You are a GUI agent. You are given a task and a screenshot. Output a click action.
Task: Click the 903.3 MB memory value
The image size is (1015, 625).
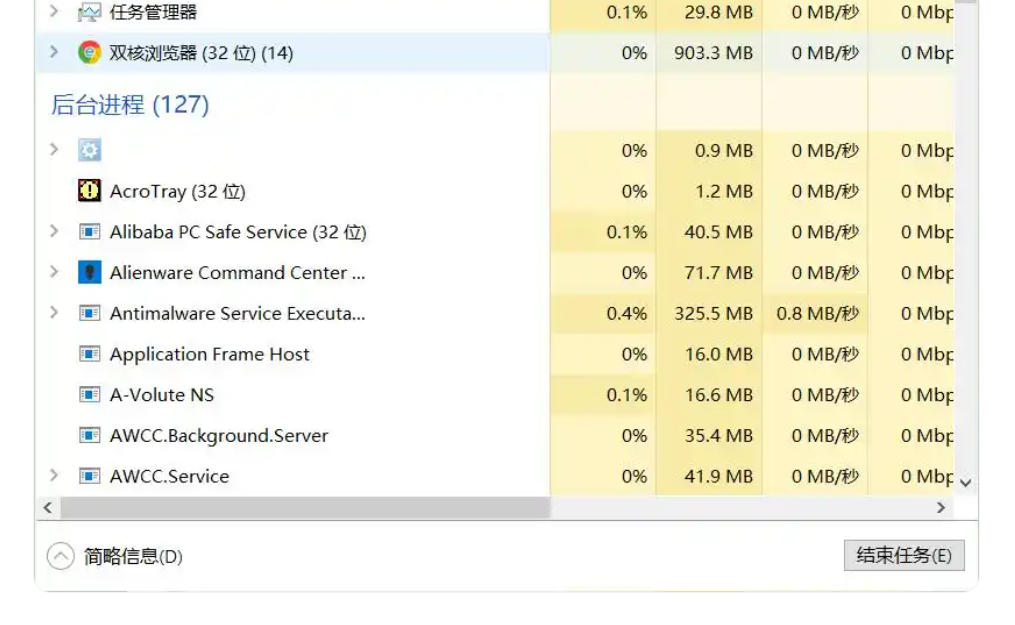pos(713,53)
